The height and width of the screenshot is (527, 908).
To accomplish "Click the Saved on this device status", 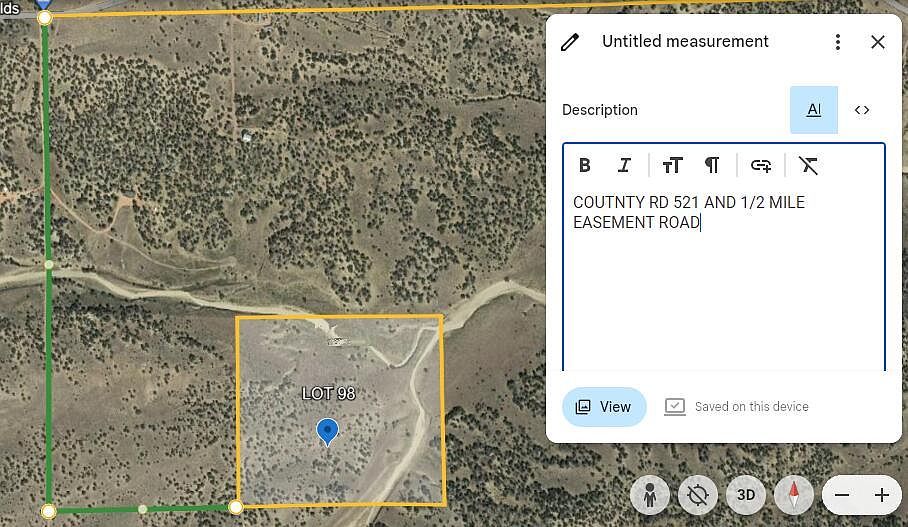I will [737, 407].
